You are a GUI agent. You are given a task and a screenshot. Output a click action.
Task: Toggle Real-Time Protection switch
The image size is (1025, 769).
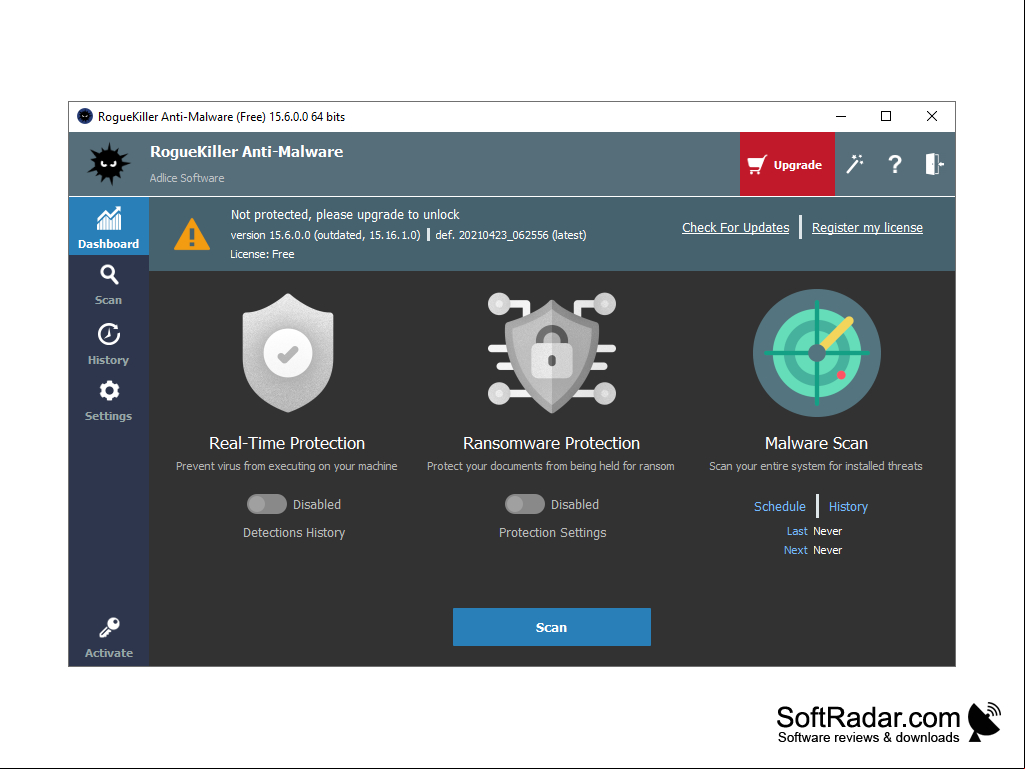(x=267, y=504)
